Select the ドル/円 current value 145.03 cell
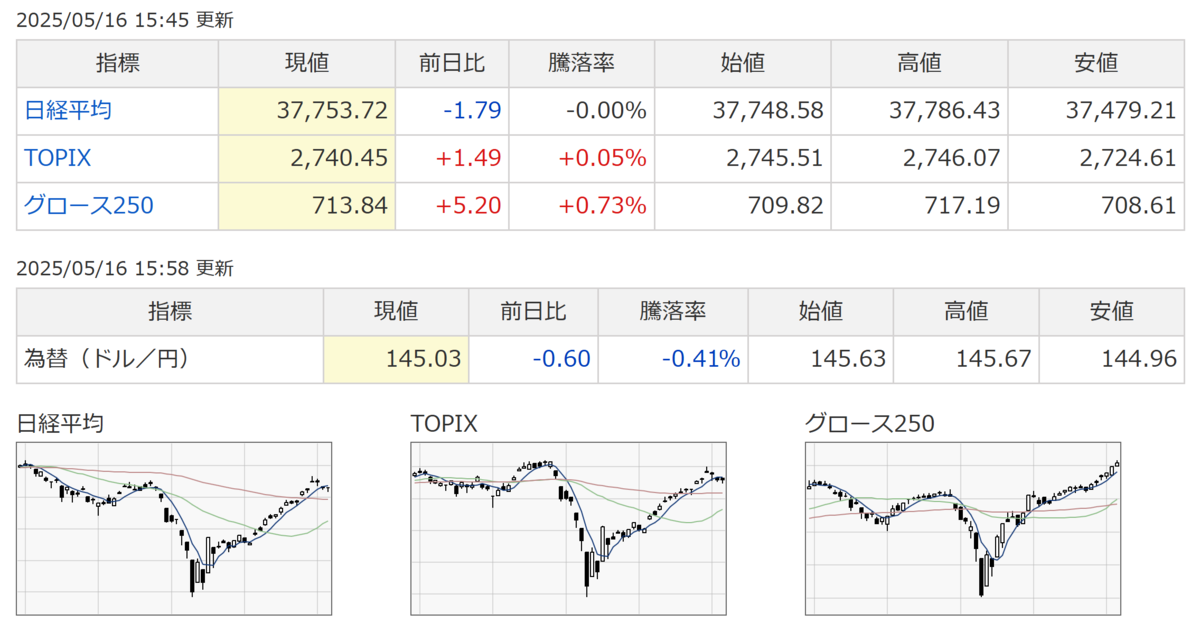The image size is (1200, 623). (x=397, y=358)
